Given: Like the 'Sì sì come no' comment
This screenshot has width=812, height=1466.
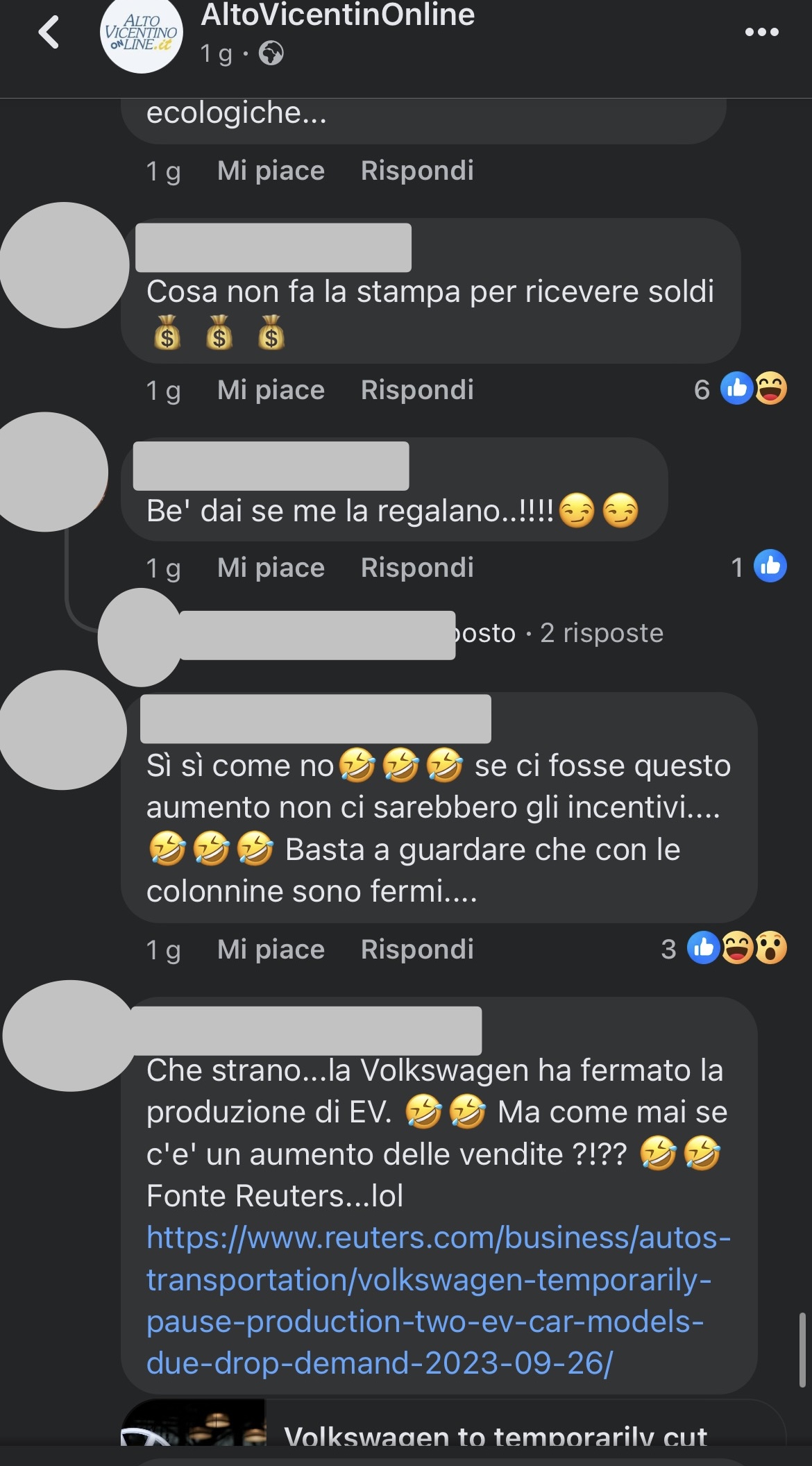Looking at the screenshot, I should pyautogui.click(x=271, y=950).
